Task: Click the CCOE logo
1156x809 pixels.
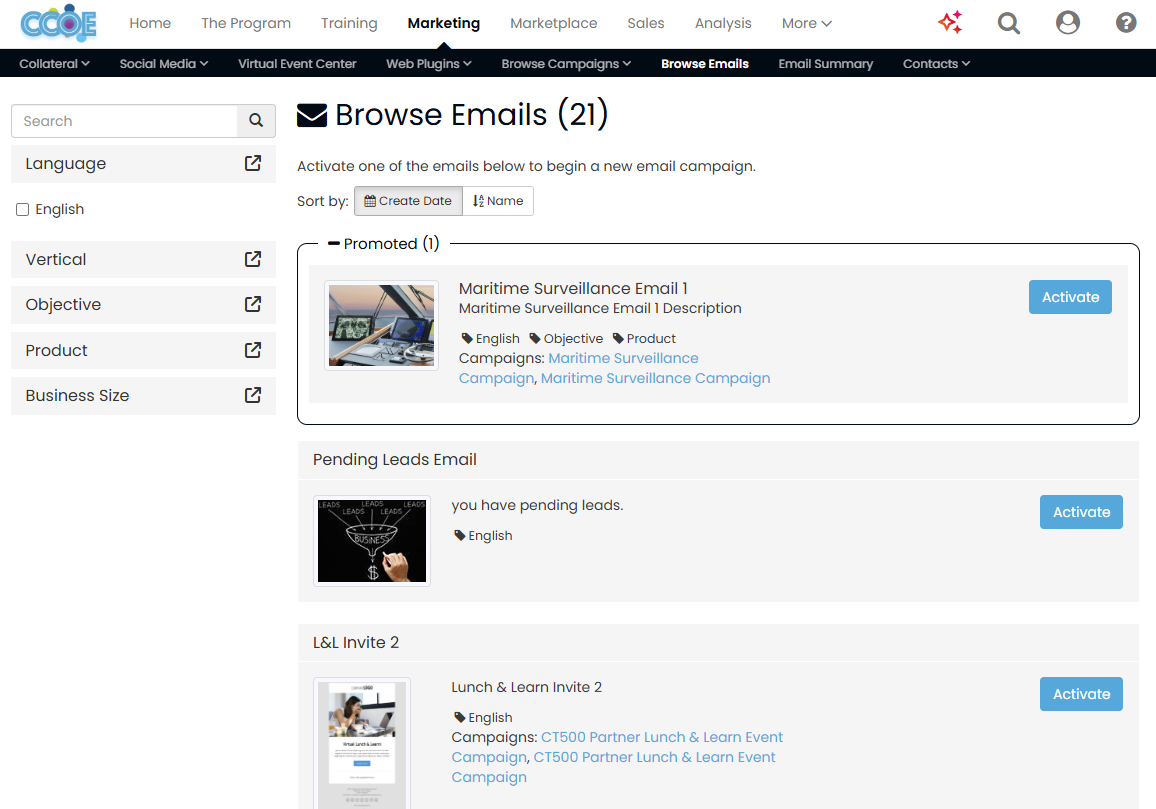Action: click(x=58, y=23)
